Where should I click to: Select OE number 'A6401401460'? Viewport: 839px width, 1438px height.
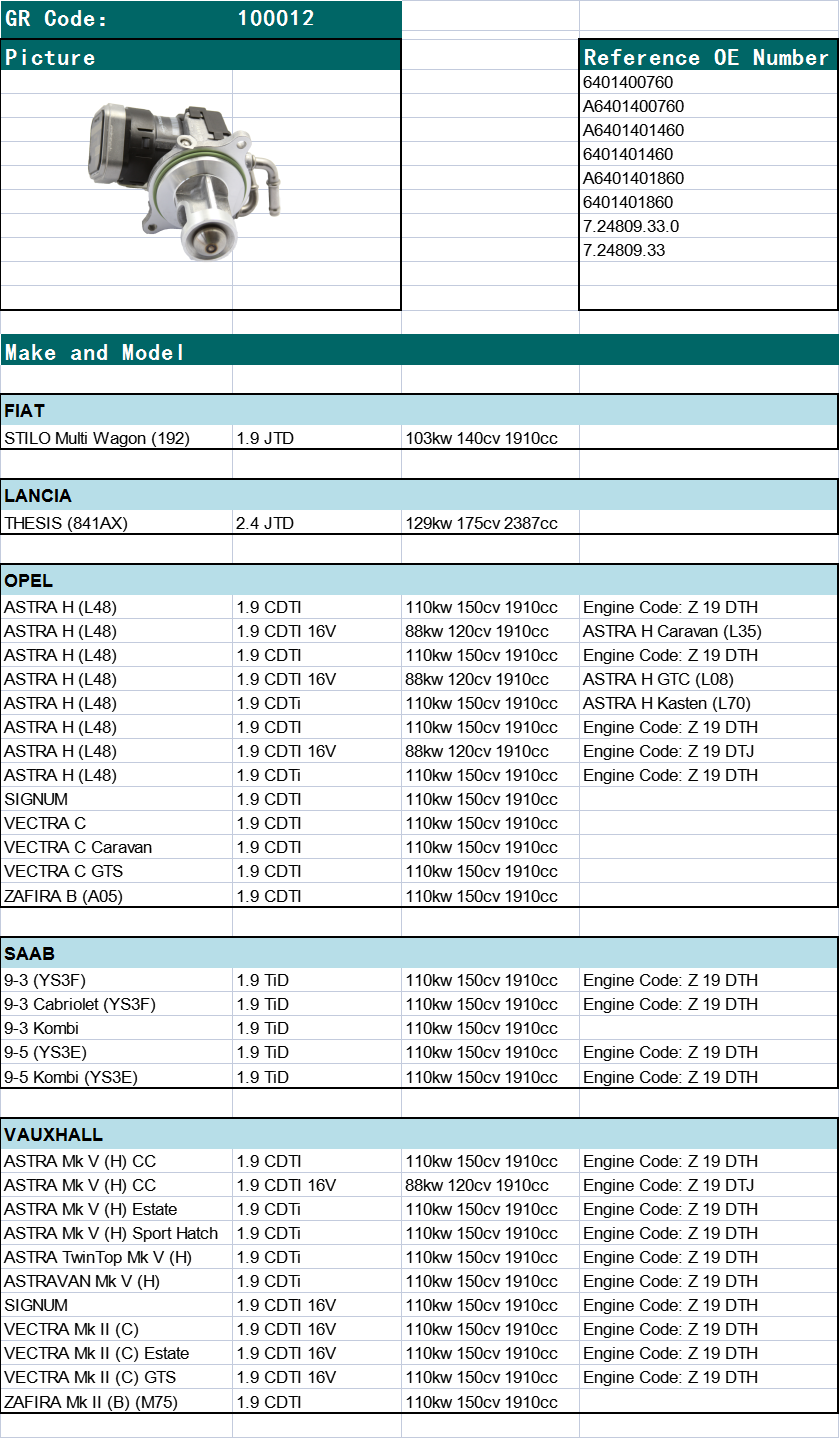coord(633,130)
